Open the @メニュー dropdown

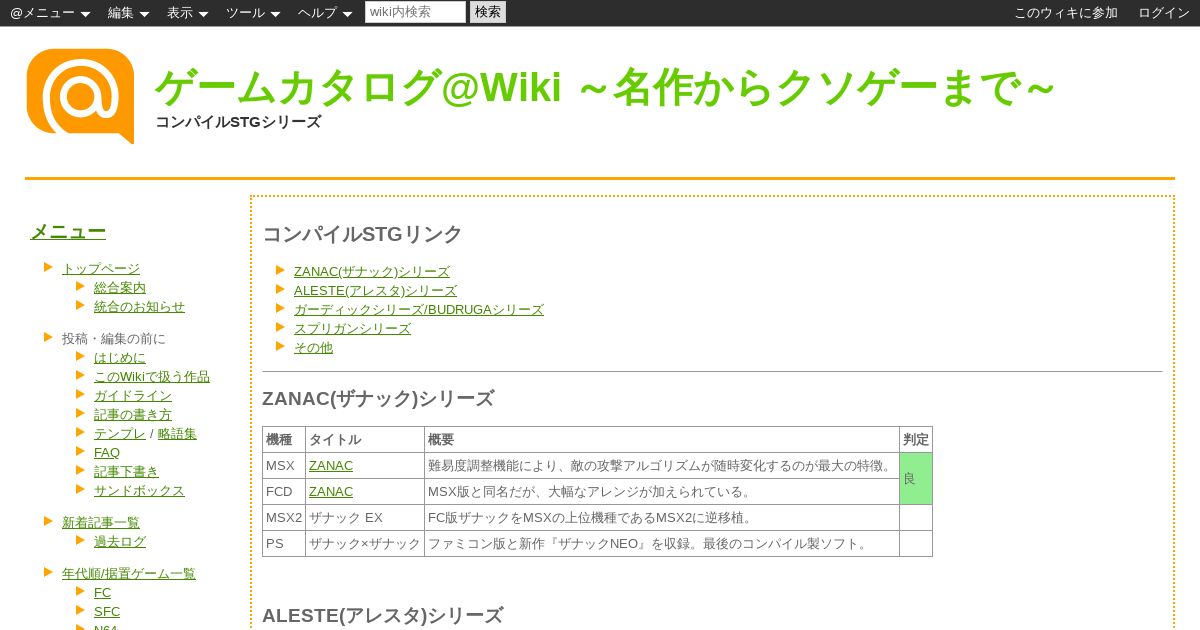point(50,13)
